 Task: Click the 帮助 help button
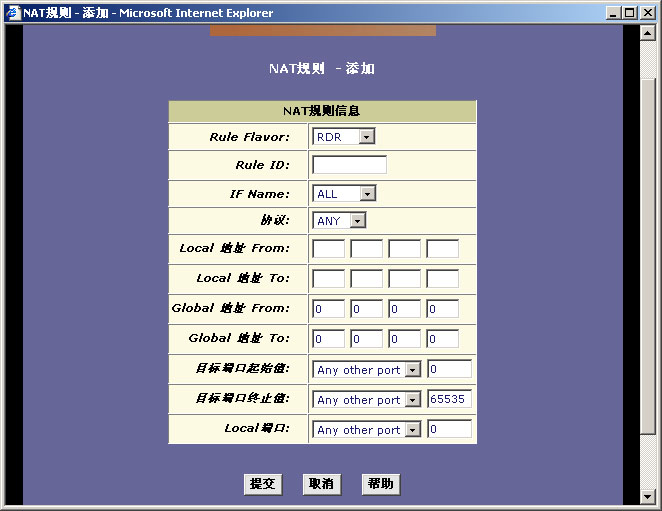(x=381, y=484)
